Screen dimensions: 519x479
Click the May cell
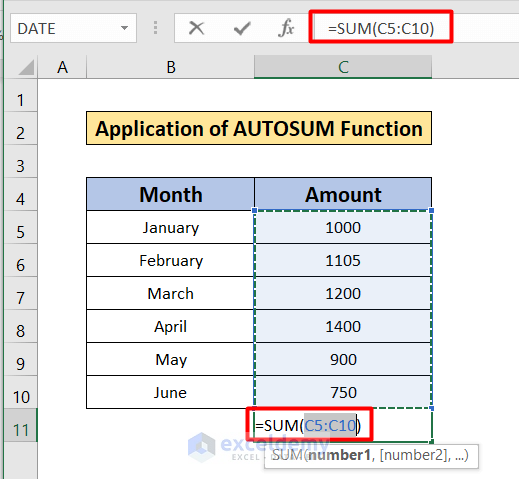coord(170,359)
